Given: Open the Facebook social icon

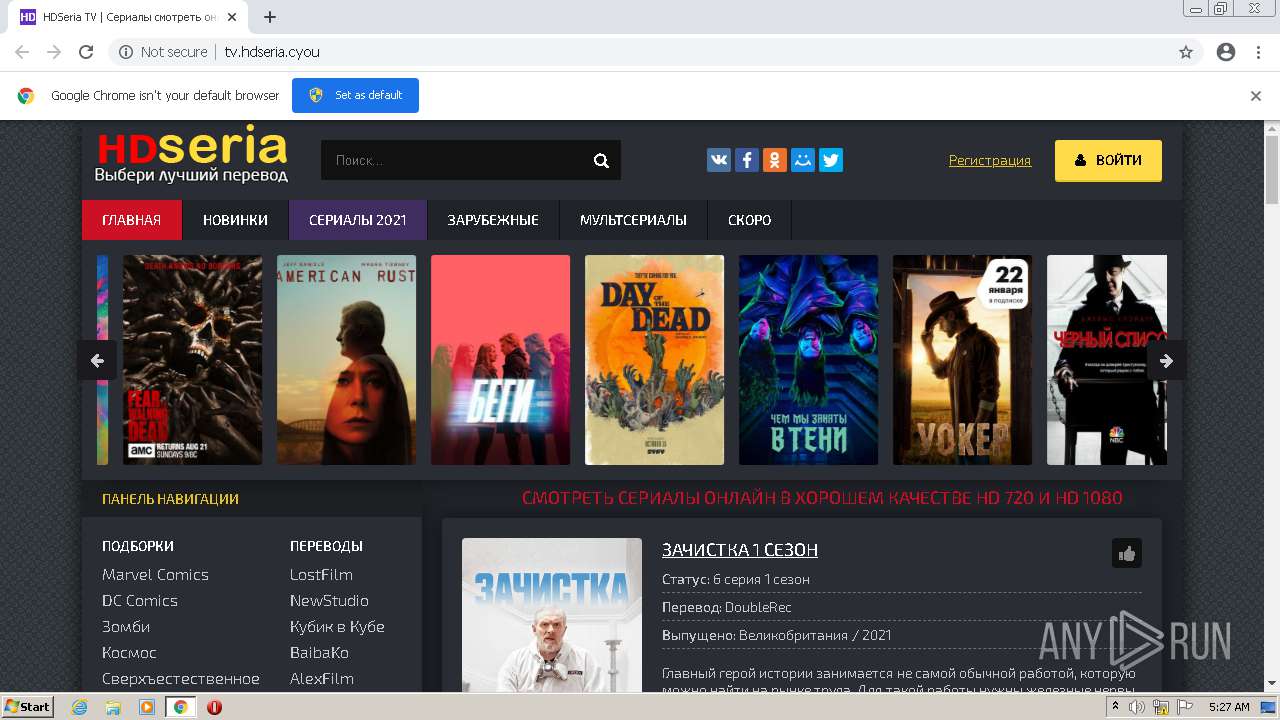Looking at the screenshot, I should click(x=747, y=160).
